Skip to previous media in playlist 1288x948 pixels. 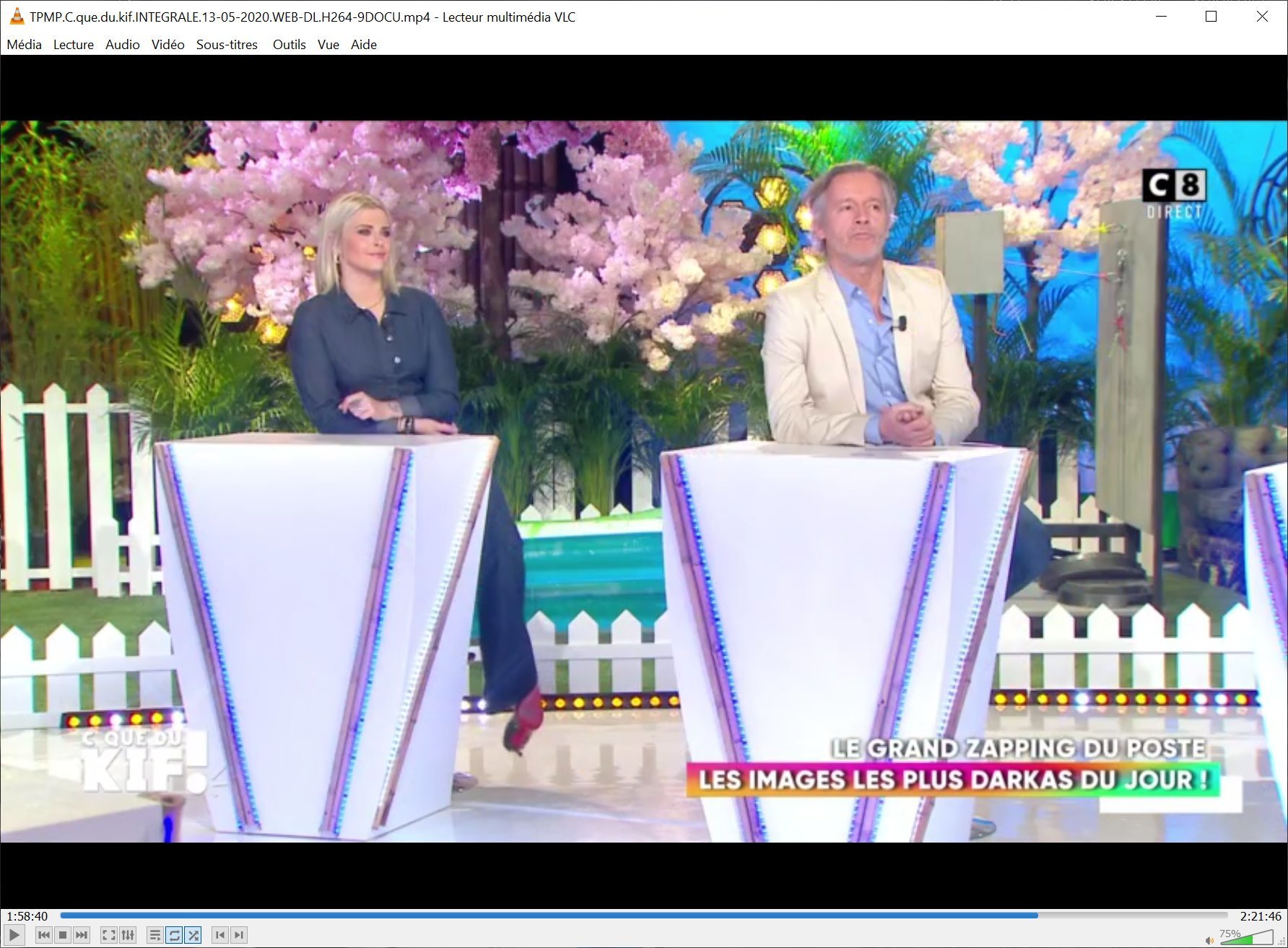(44, 935)
